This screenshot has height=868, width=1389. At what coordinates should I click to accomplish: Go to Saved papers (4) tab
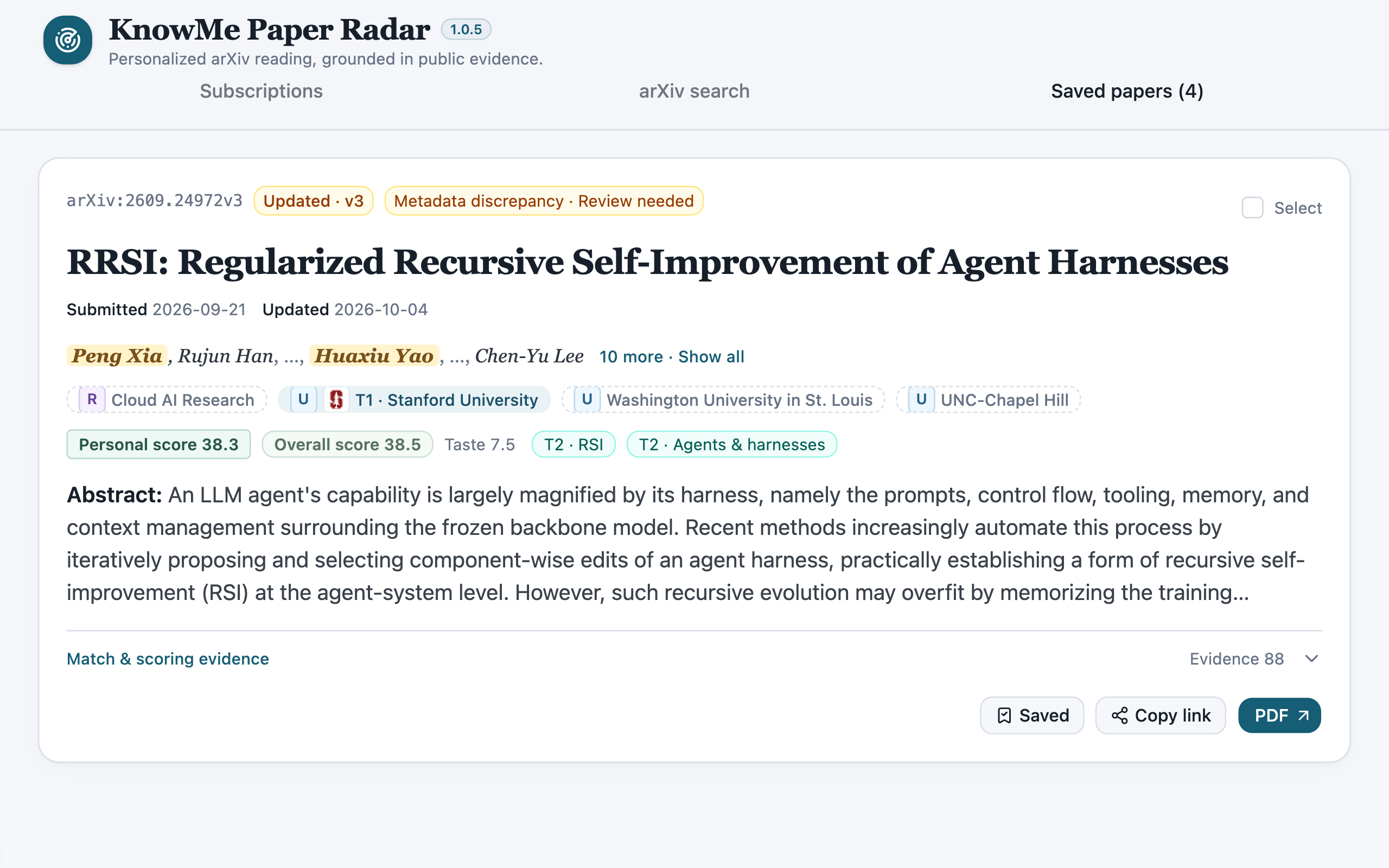tap(1127, 91)
